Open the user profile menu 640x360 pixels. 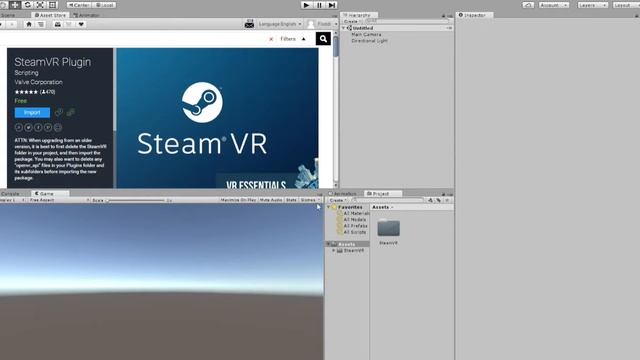click(x=322, y=24)
